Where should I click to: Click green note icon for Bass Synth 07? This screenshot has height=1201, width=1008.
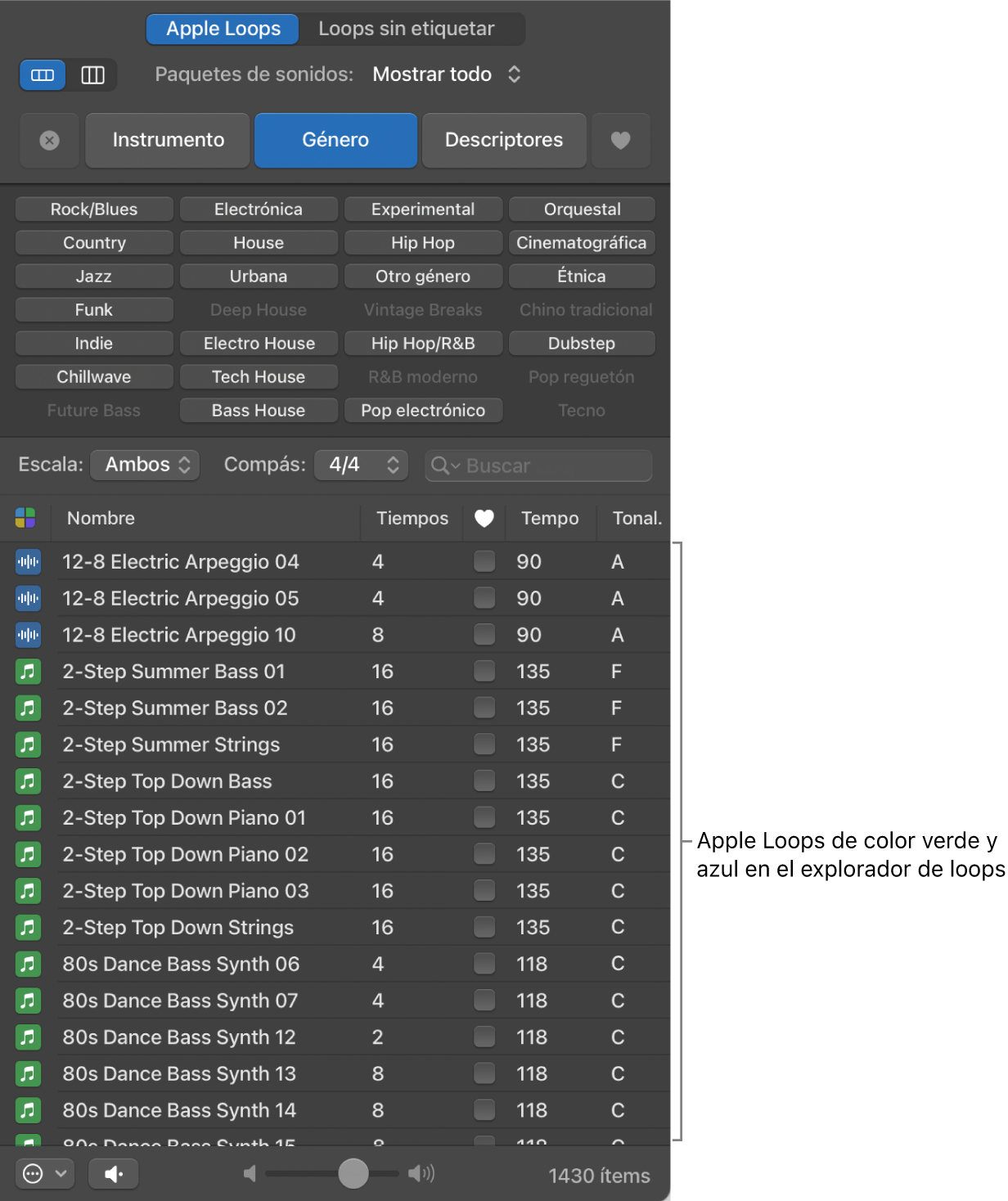[x=28, y=1001]
